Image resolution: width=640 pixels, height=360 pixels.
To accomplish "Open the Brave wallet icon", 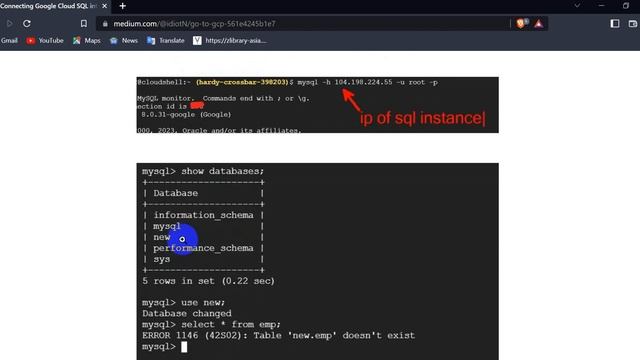I will point(633,24).
